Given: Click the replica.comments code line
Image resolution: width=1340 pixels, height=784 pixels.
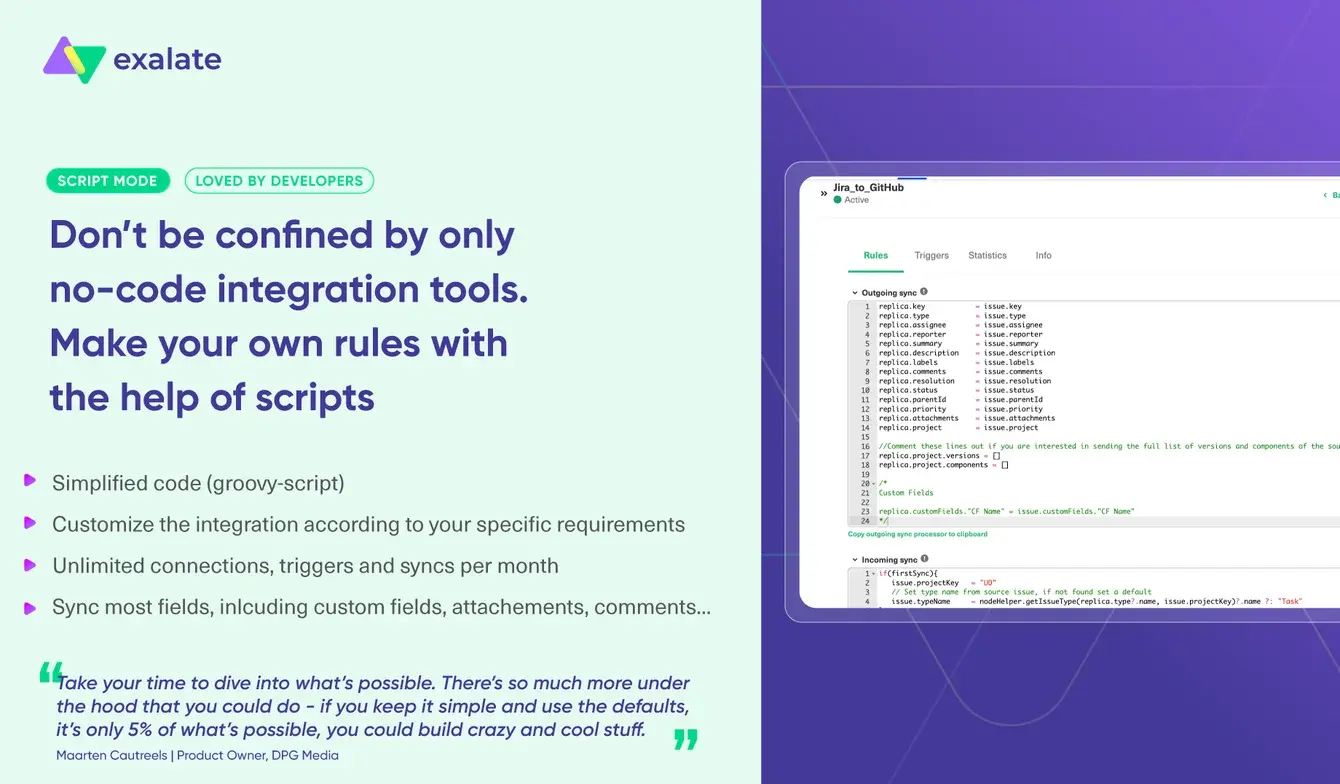Looking at the screenshot, I should coord(961,372).
